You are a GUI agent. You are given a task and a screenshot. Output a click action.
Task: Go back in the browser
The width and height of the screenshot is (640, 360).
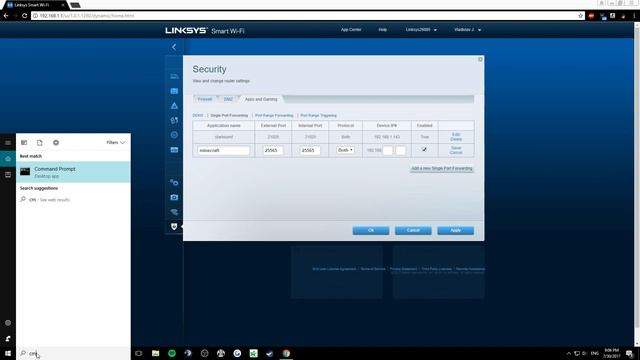[6, 16]
